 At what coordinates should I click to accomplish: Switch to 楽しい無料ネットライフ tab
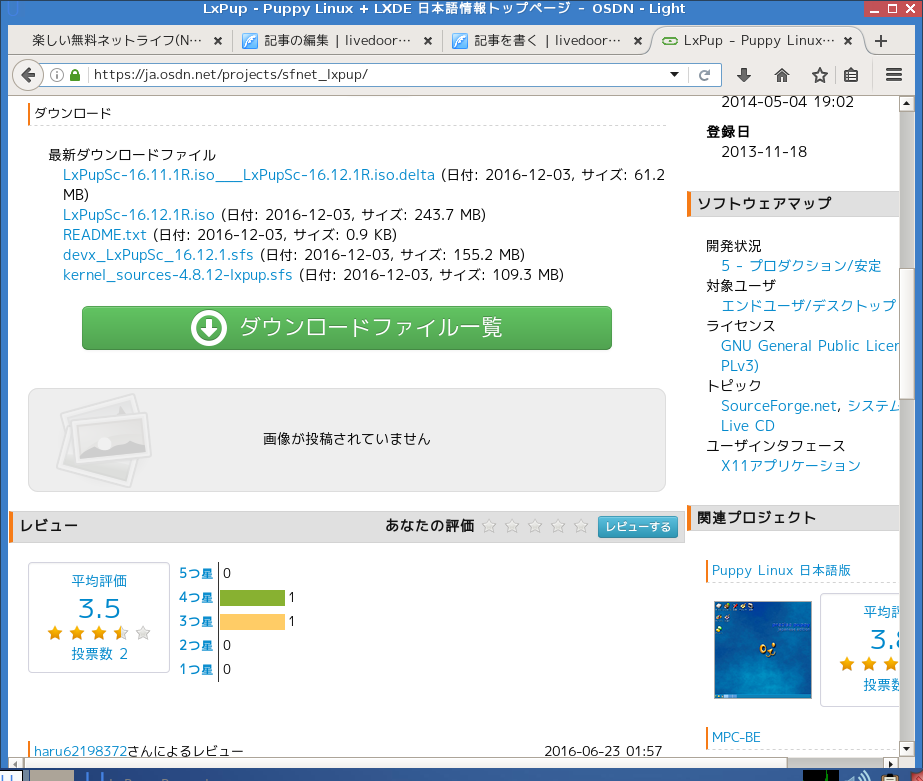(117, 41)
